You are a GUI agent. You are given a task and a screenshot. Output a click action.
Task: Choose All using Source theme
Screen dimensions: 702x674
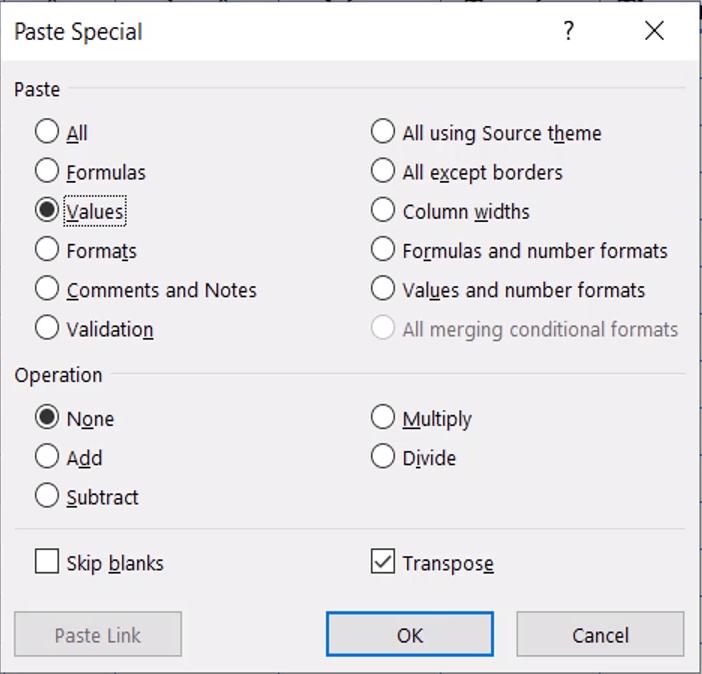(383, 132)
